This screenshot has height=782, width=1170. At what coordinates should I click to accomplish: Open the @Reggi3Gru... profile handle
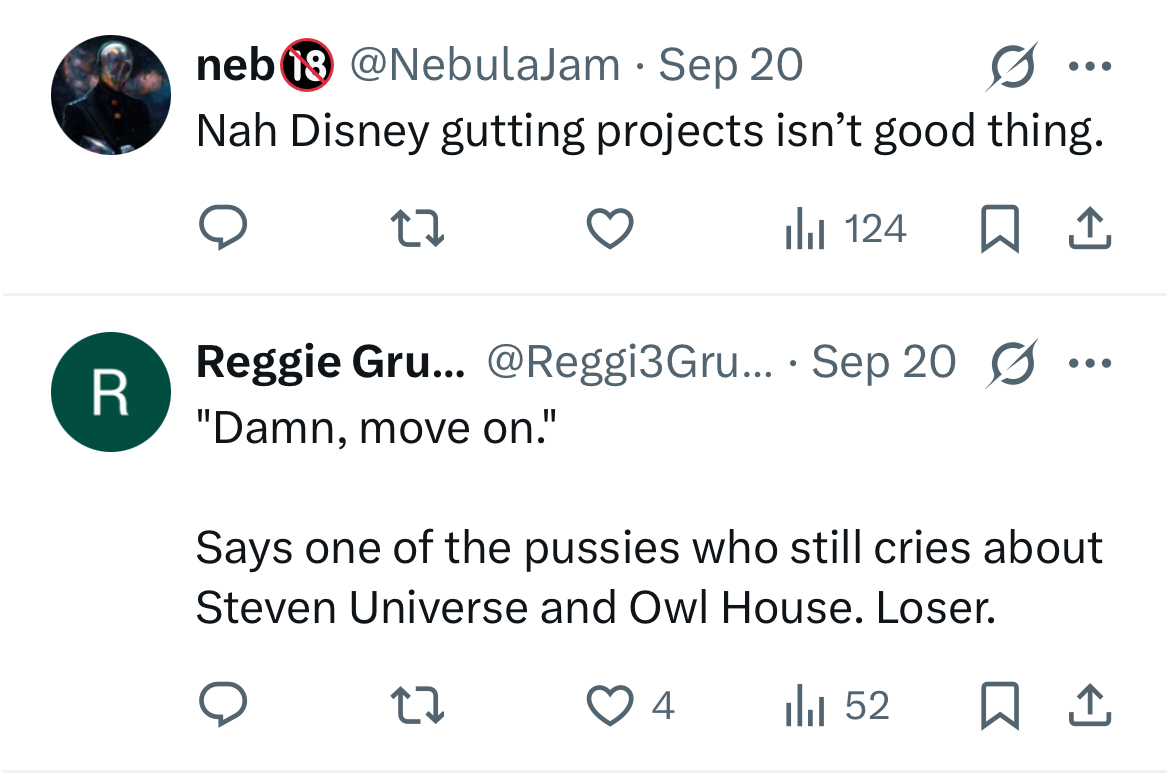[631, 363]
